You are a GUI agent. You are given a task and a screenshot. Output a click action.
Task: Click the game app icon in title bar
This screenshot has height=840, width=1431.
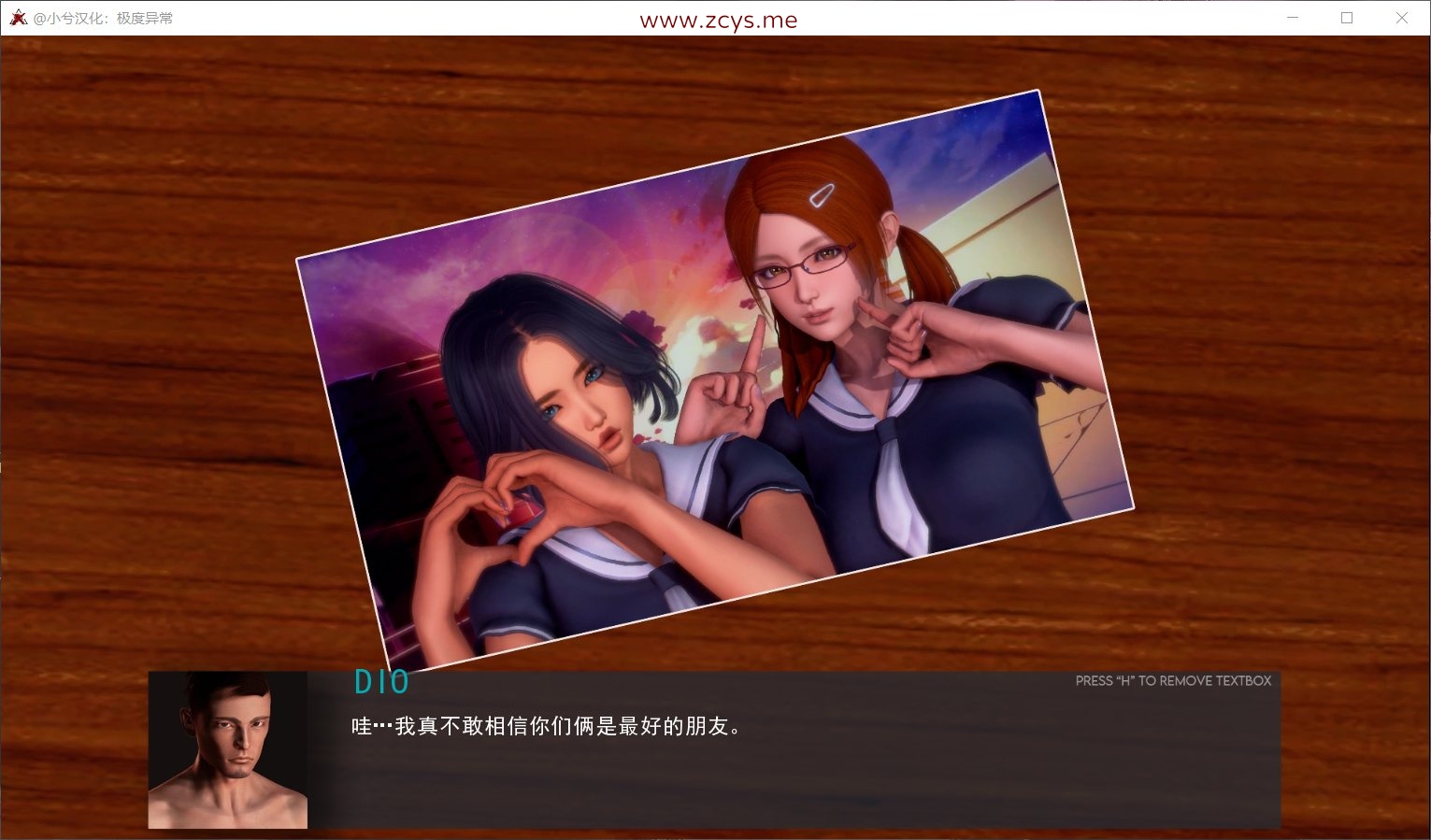click(x=18, y=18)
